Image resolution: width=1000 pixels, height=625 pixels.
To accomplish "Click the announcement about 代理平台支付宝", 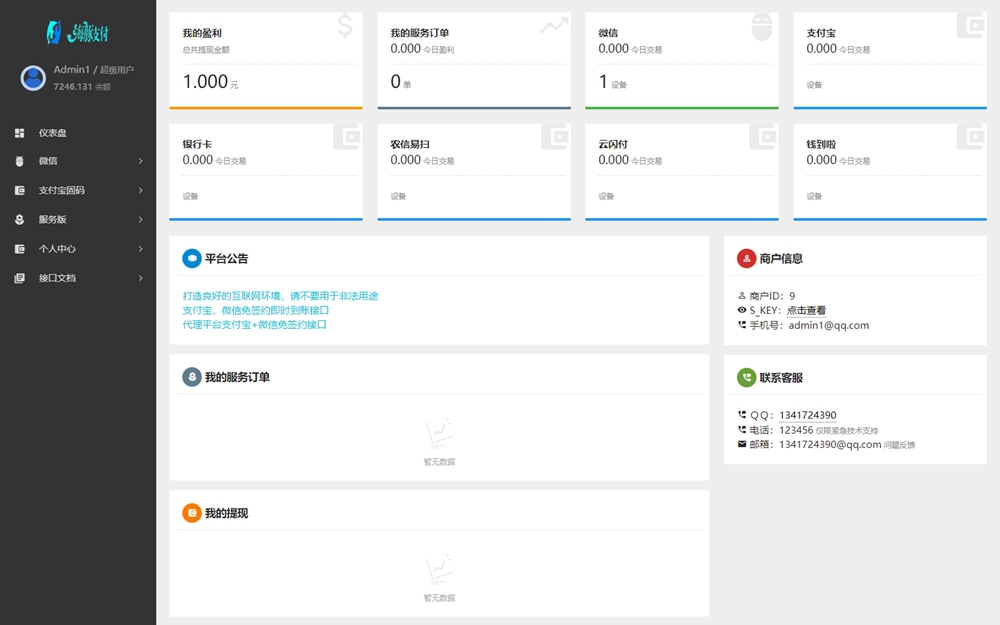I will (254, 325).
